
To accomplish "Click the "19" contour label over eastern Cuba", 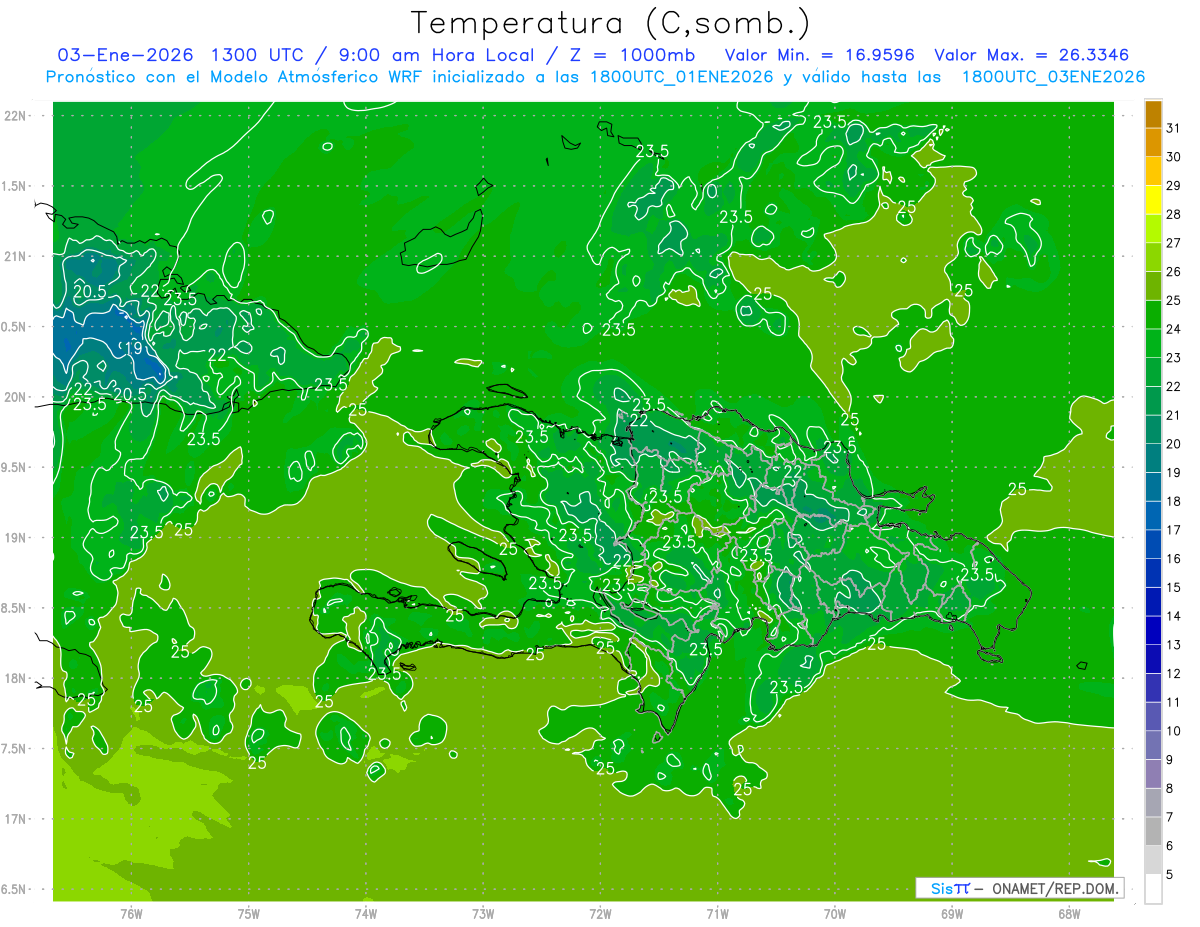I will coord(133,349).
